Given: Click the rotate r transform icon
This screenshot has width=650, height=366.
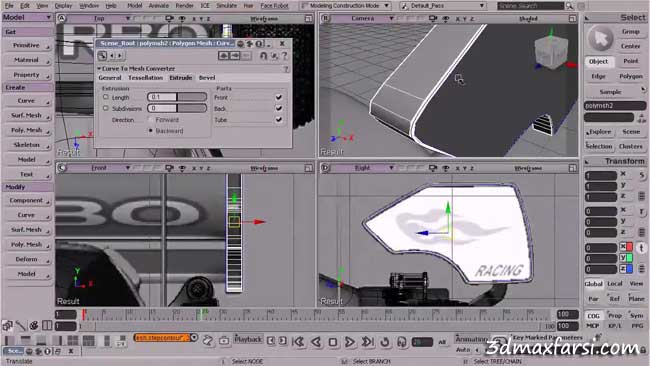Looking at the screenshot, I should coord(642,211).
